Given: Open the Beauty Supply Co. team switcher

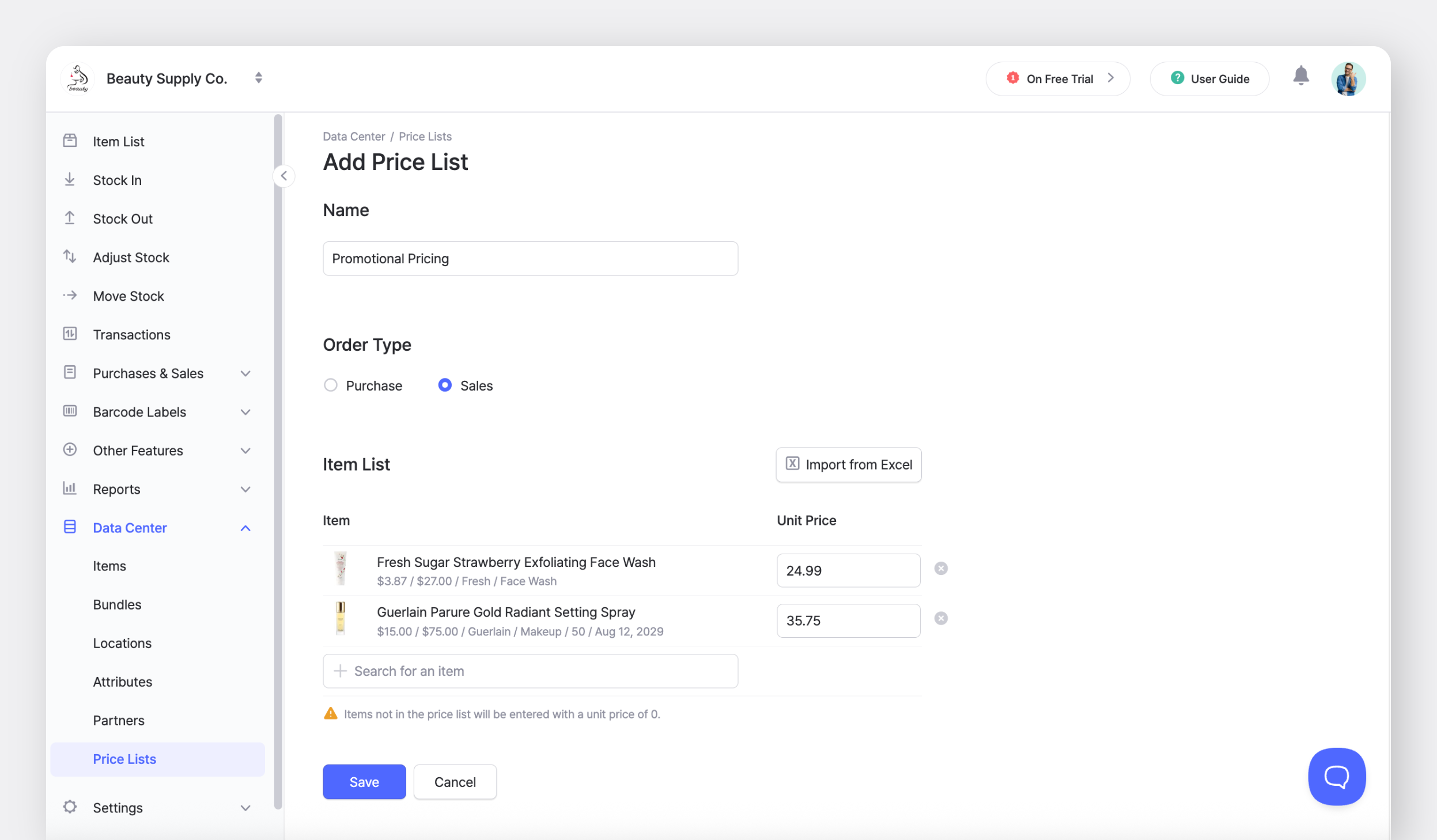Looking at the screenshot, I should point(258,78).
